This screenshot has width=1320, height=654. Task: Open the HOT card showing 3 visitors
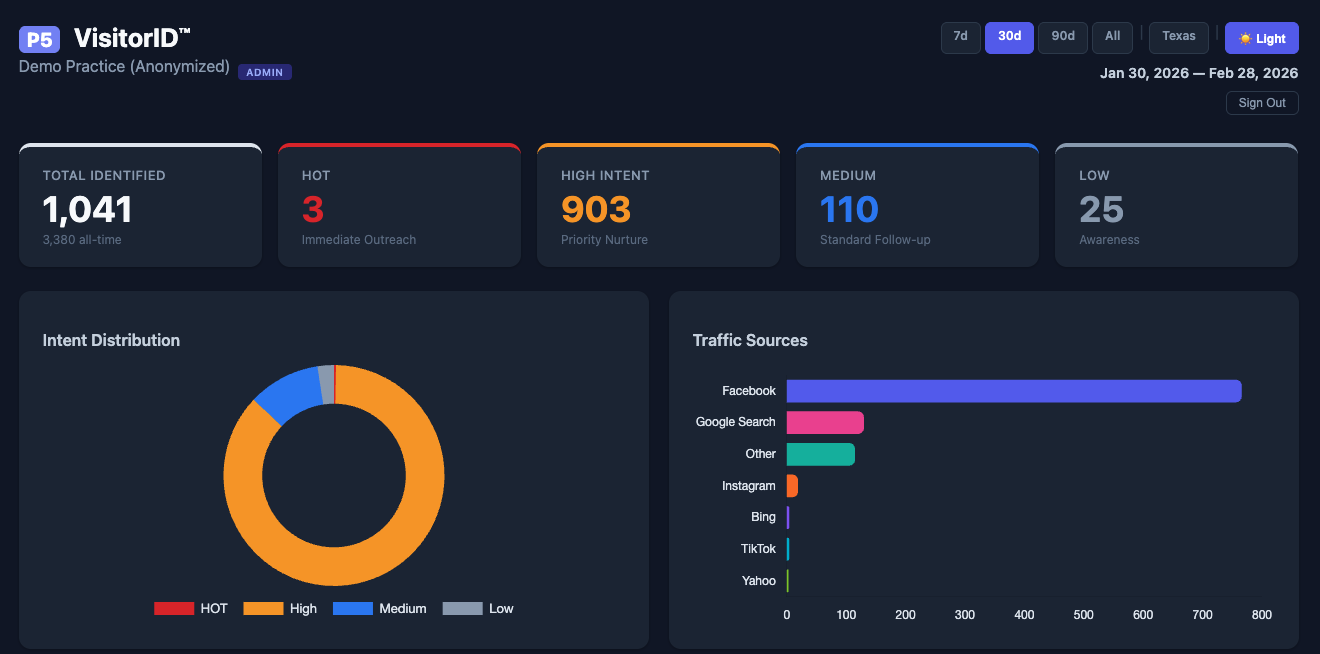pos(399,203)
